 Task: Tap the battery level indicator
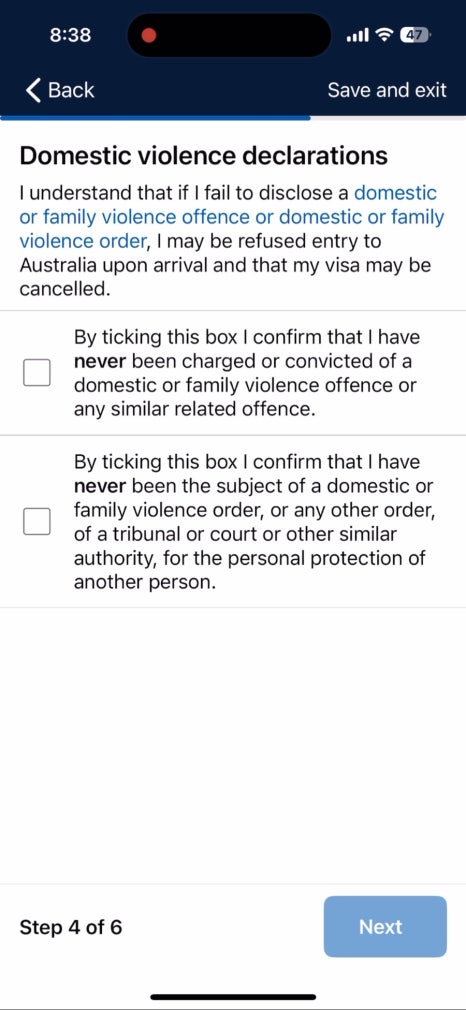[415, 35]
